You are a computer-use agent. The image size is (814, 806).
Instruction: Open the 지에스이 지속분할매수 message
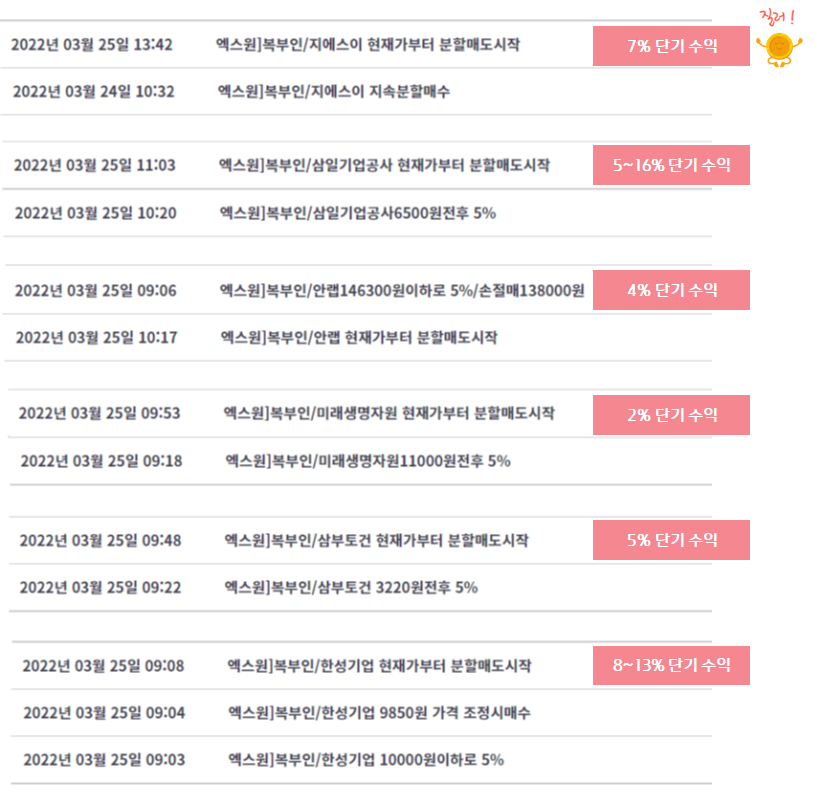(x=334, y=92)
